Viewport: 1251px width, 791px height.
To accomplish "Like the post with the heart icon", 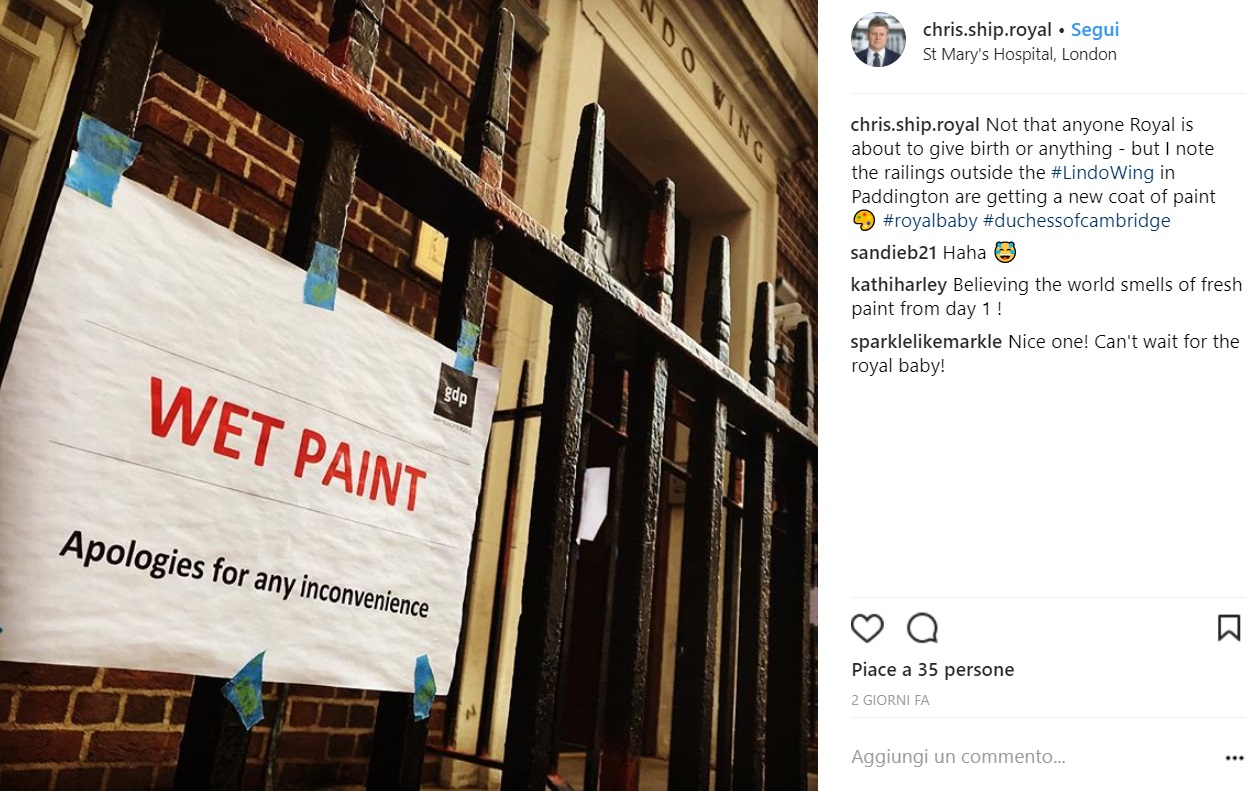I will [867, 628].
